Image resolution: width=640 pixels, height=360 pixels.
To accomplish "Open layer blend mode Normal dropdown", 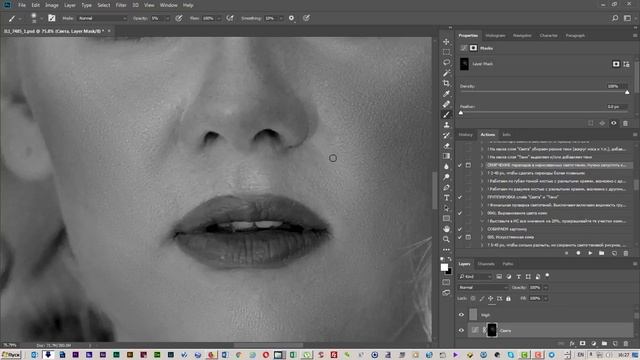I will tap(483, 288).
